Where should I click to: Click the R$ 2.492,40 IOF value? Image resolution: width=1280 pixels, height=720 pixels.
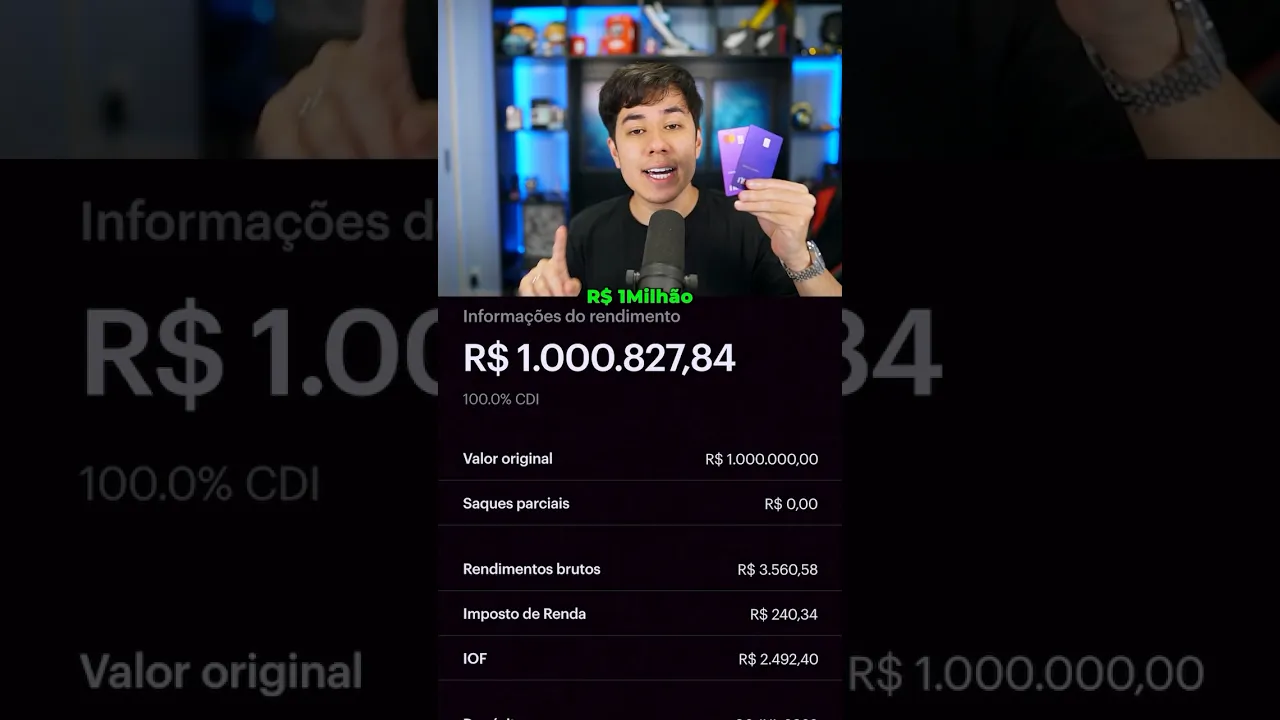(x=778, y=659)
